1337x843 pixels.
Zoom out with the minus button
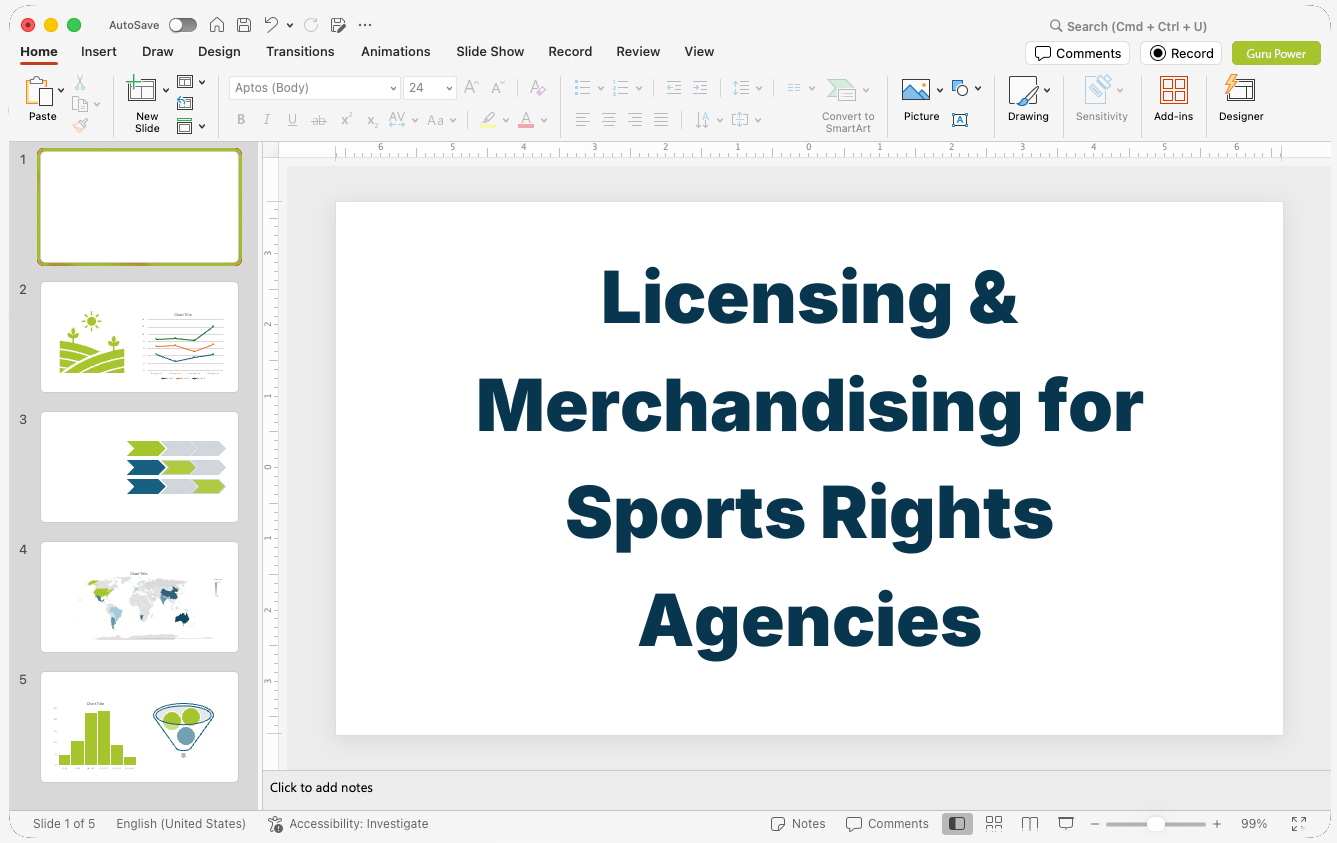(1095, 824)
